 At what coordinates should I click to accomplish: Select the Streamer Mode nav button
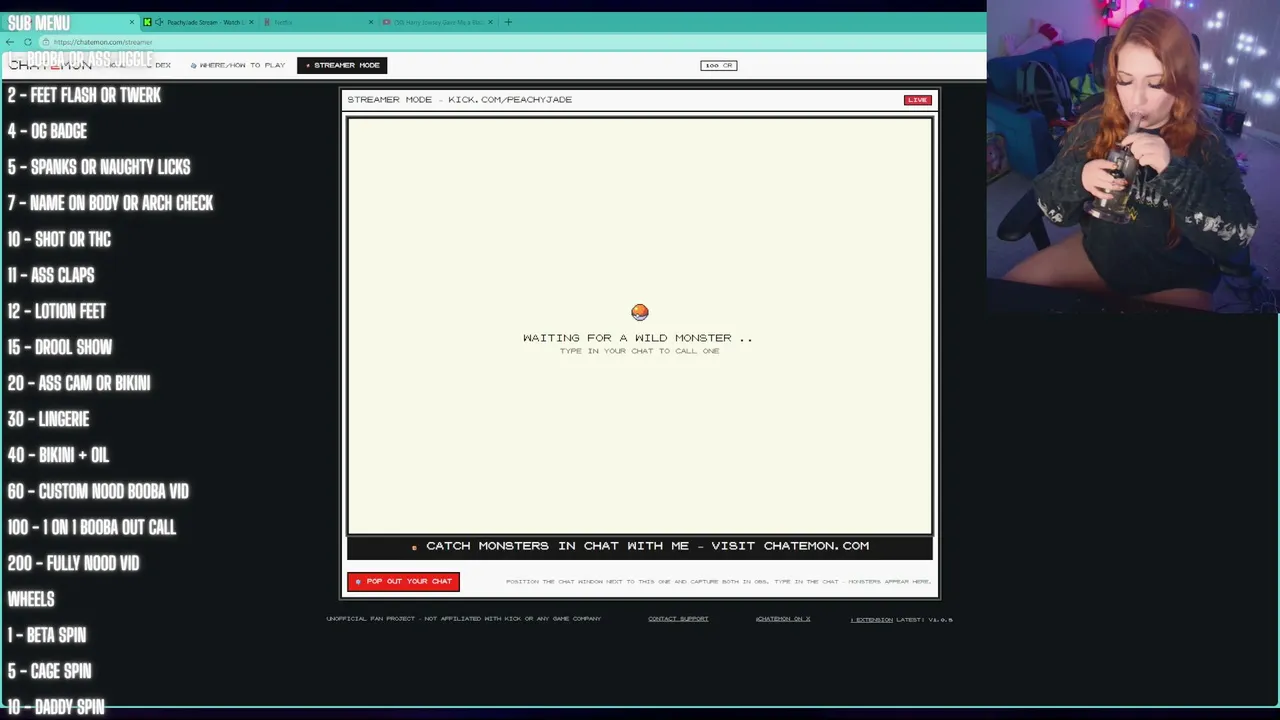342,65
